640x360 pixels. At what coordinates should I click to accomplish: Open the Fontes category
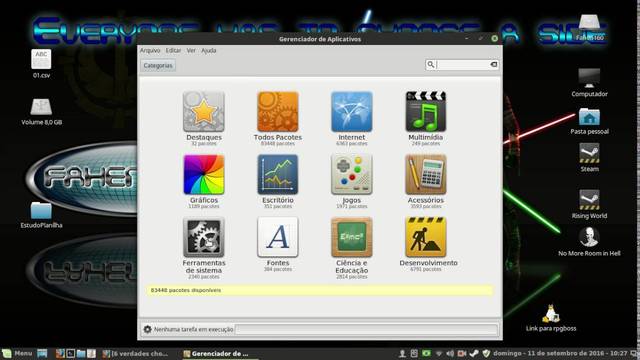(278, 244)
